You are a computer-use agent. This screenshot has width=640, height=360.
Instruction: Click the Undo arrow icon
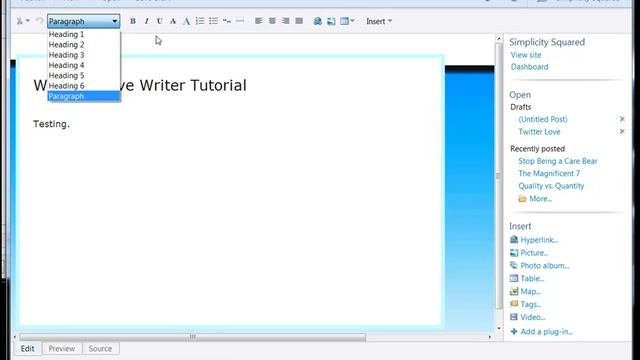[39, 21]
